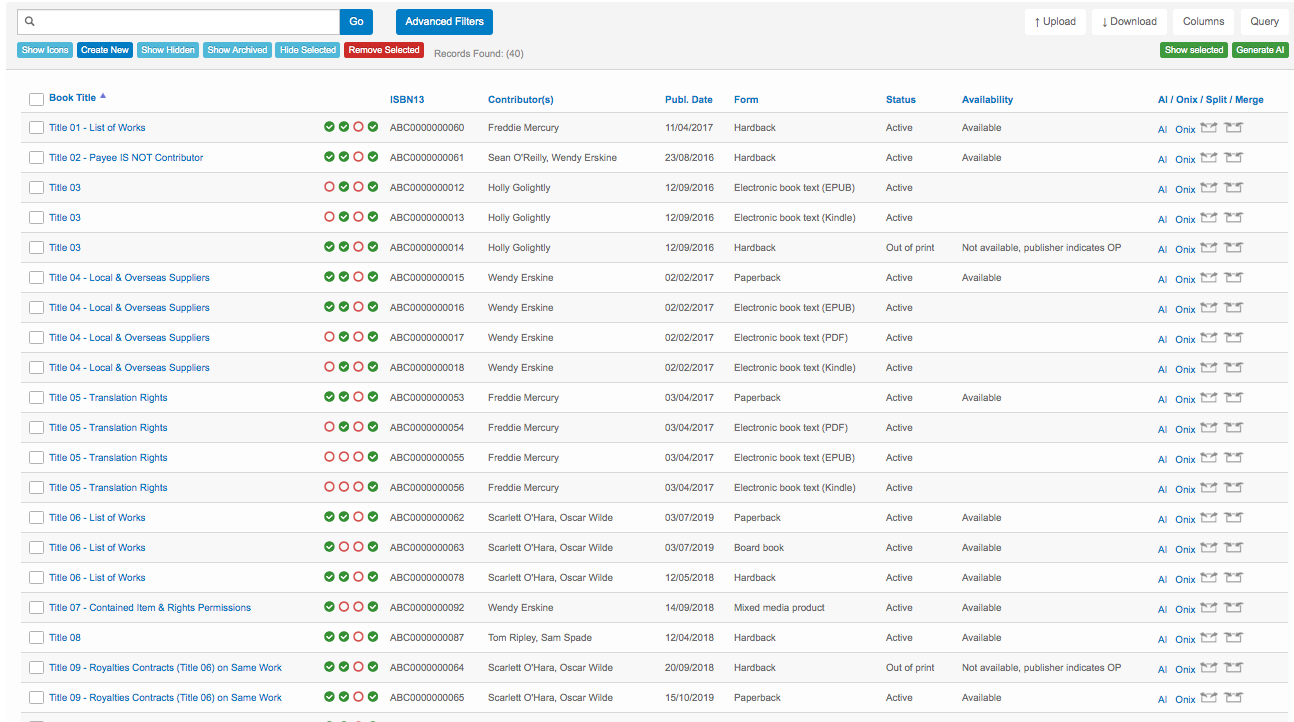The image size is (1294, 722).
Task: Check the Title 07 - Contained Item row checkbox
Action: [36, 608]
